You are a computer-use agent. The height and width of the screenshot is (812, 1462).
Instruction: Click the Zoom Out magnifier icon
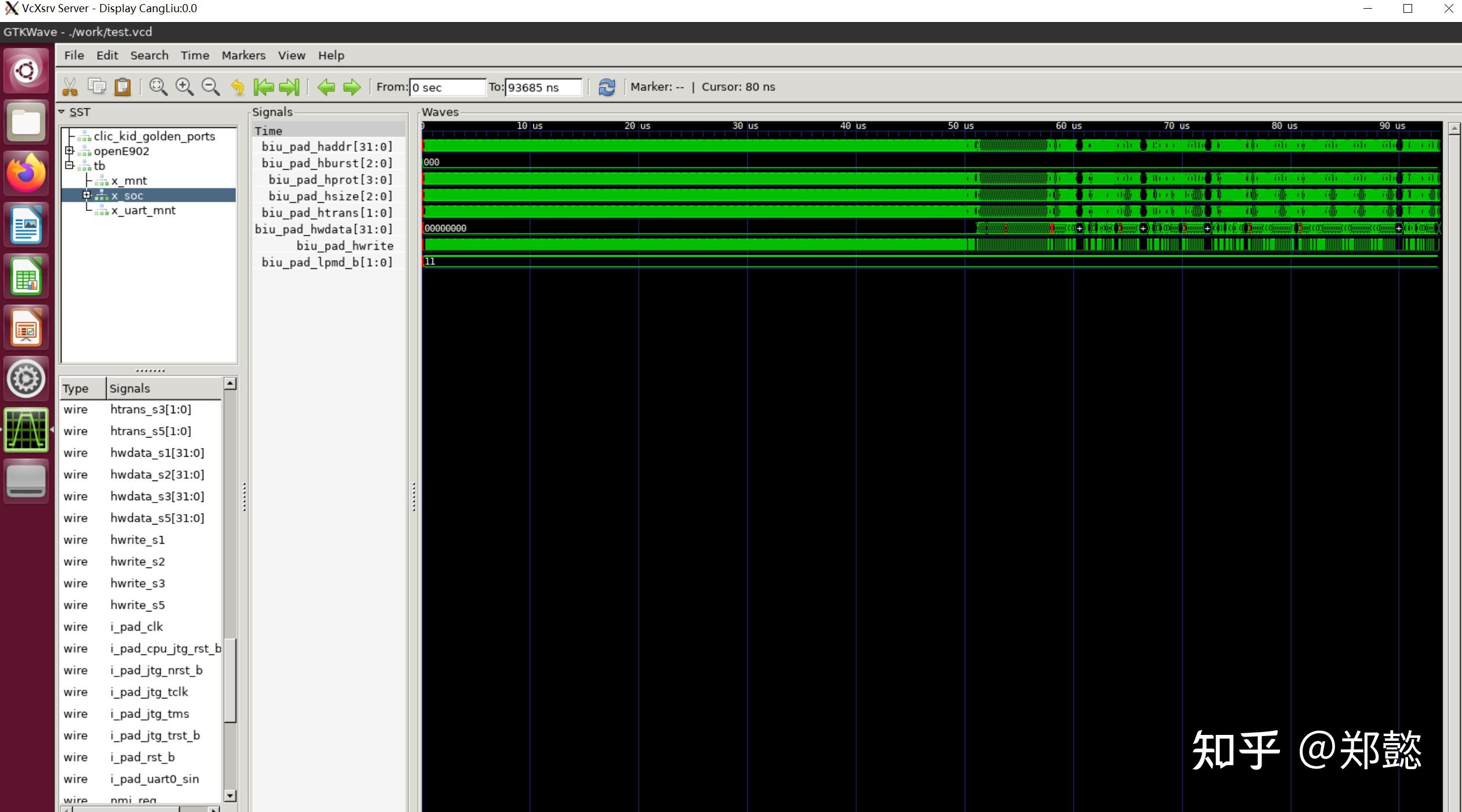tap(210, 87)
